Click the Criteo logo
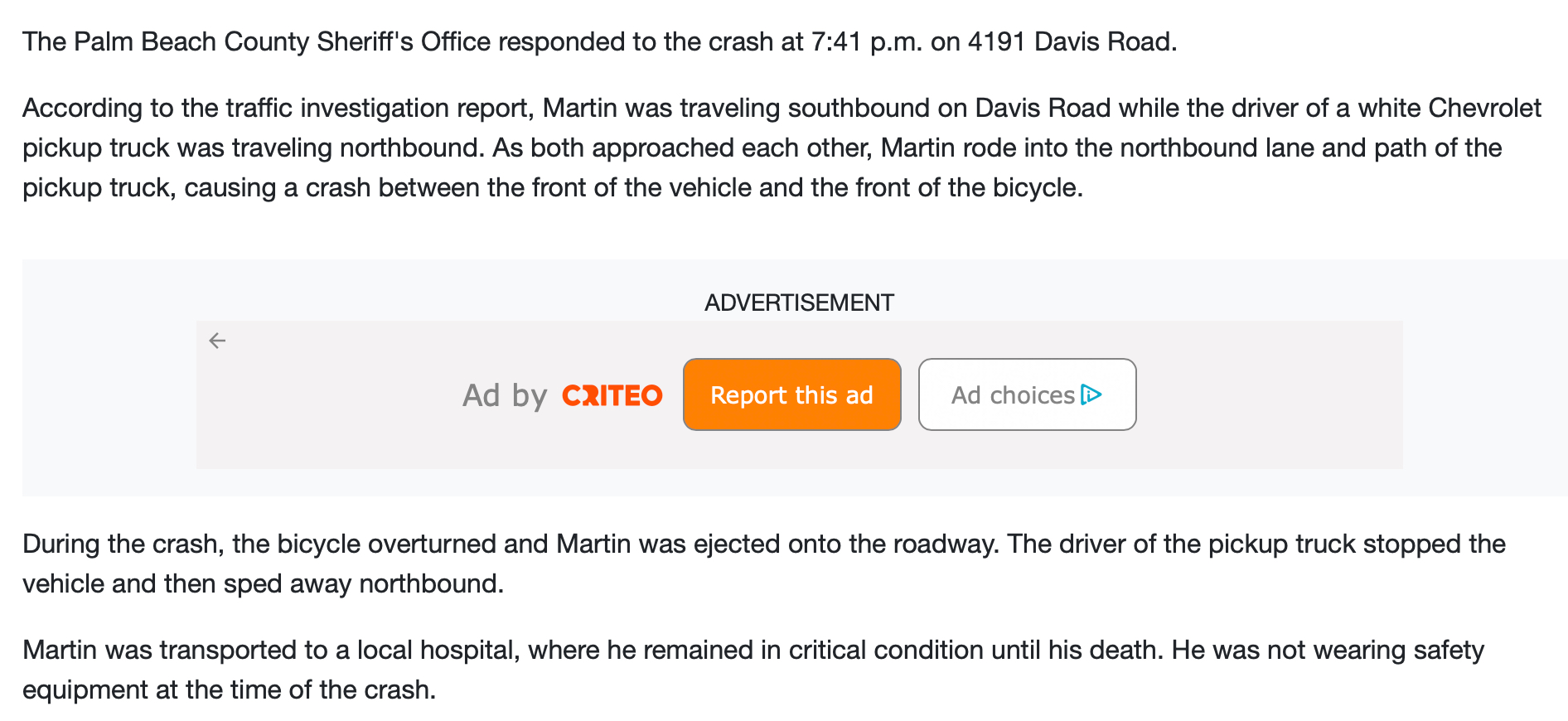 coord(612,395)
